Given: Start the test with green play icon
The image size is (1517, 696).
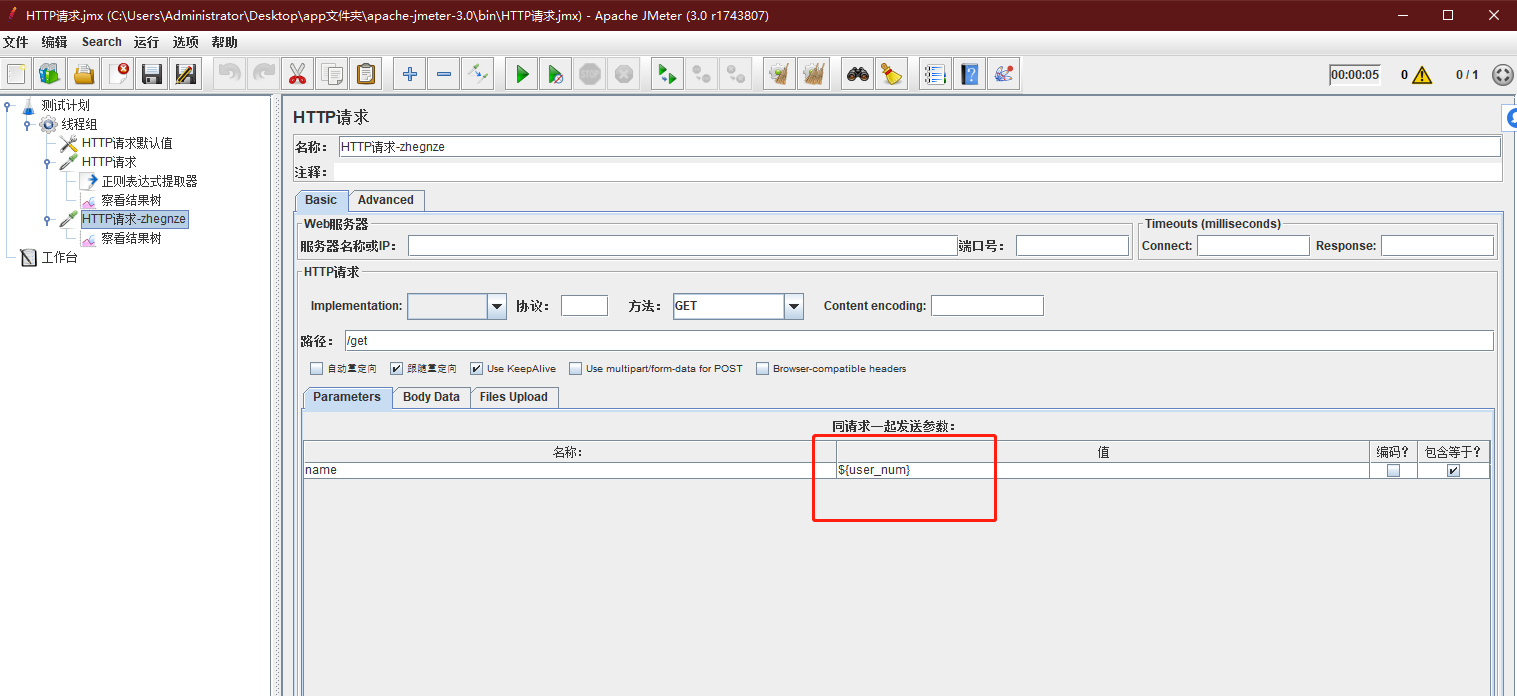Looking at the screenshot, I should pyautogui.click(x=522, y=74).
